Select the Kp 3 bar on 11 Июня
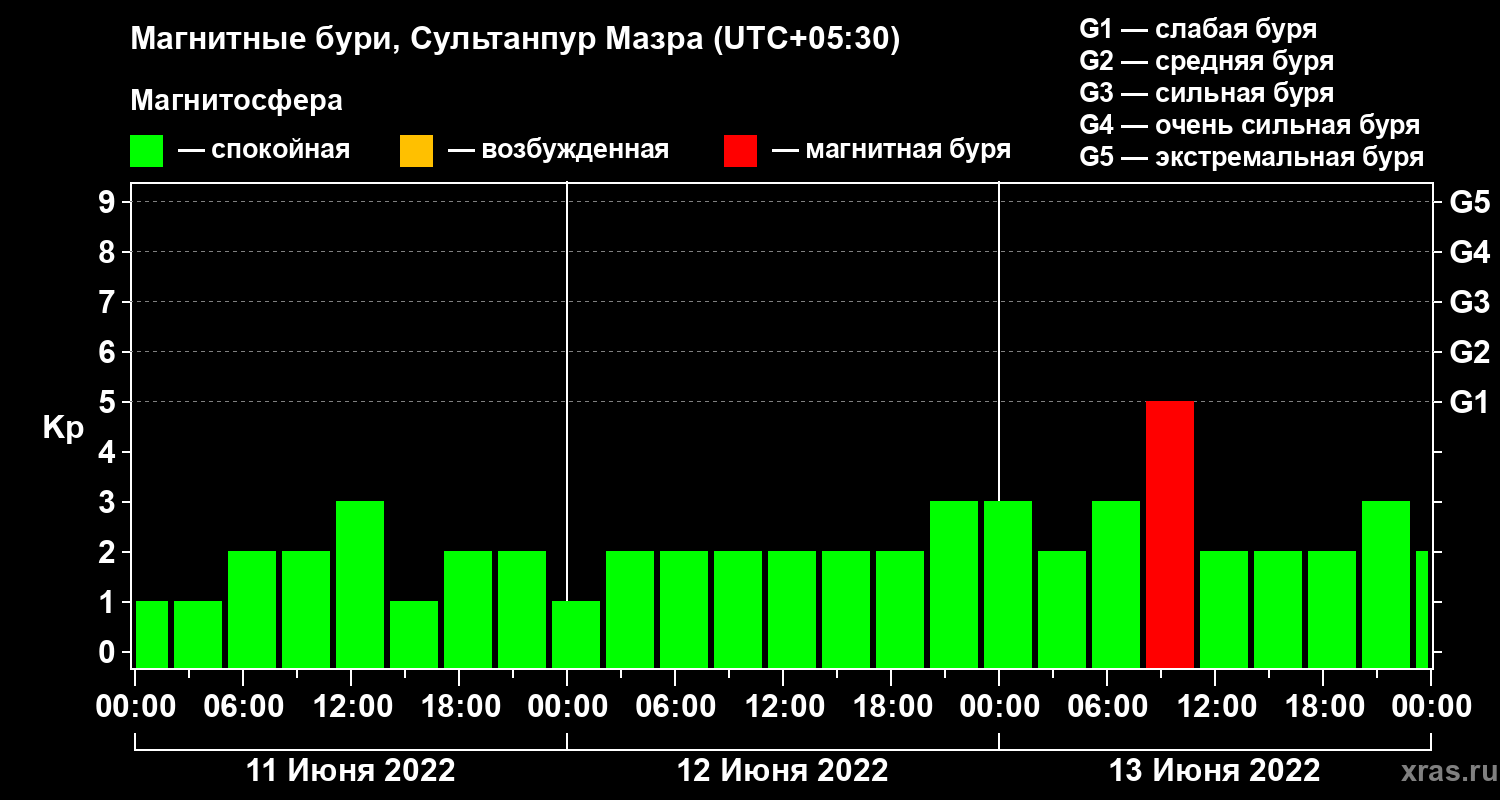The image size is (1500, 800). 360,585
